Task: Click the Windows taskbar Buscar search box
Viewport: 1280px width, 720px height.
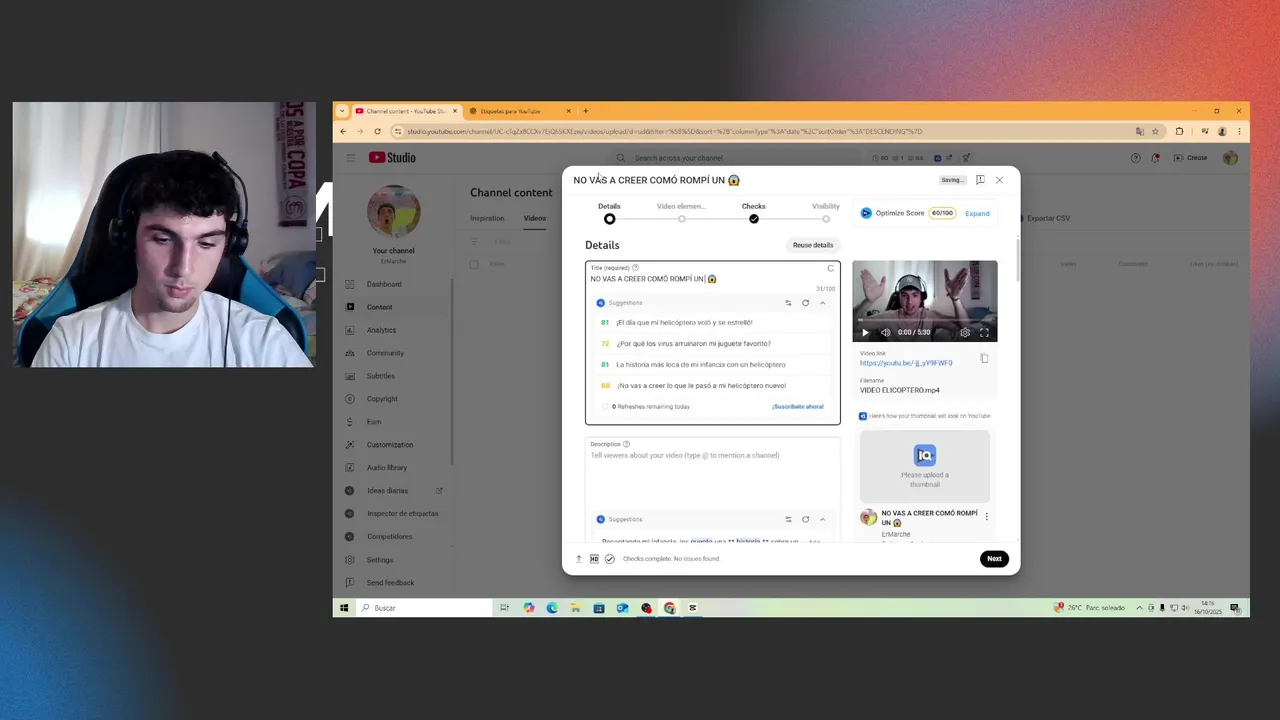Action: pos(424,608)
